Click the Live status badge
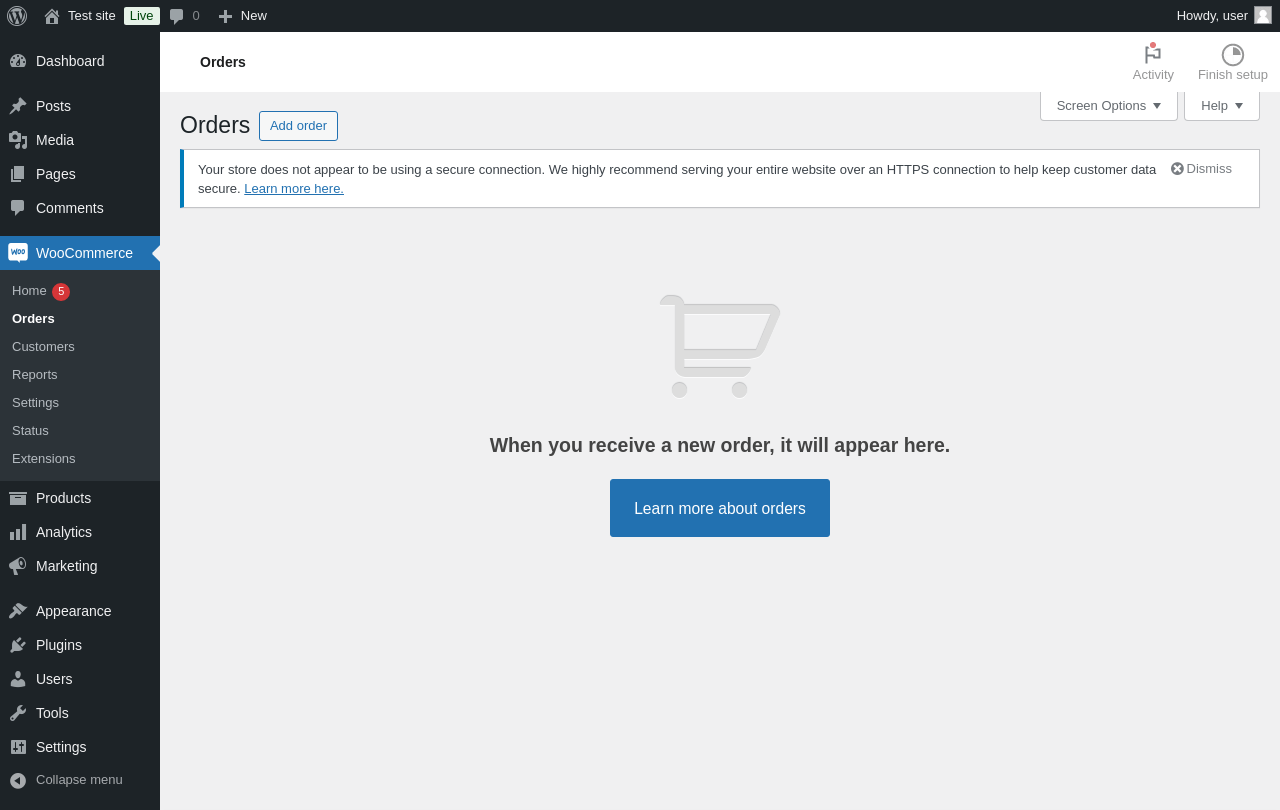The image size is (1280, 810). [x=142, y=16]
